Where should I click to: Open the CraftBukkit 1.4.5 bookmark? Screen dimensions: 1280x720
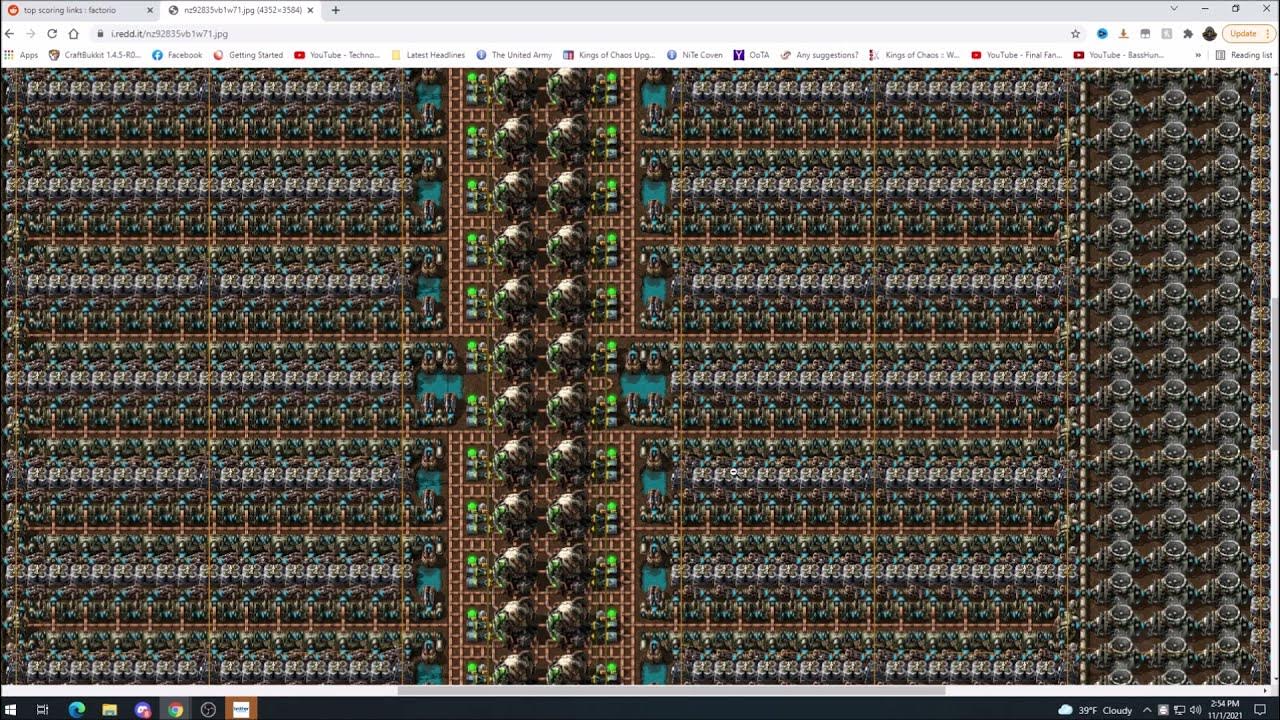pyautogui.click(x=95, y=55)
